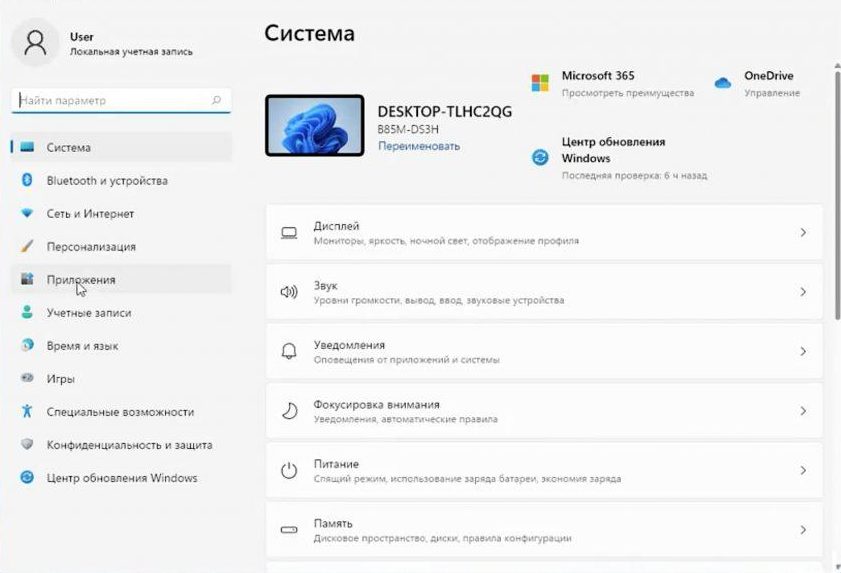841x573 pixels.
Task: Open the Приложения section in sidebar
Action: 81,280
